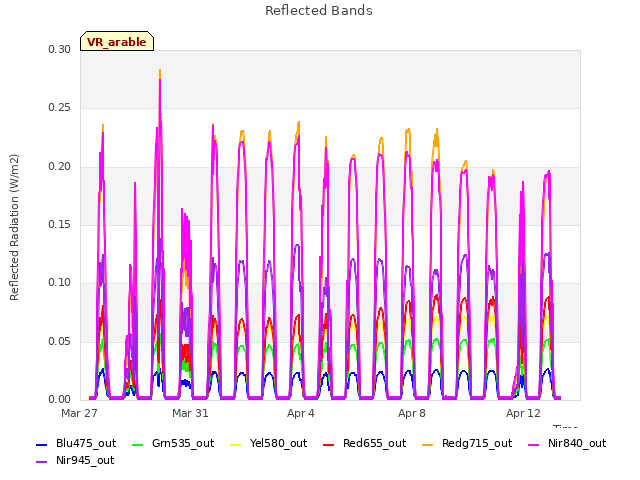This screenshot has height=480, width=640.
Task: Click the Blu475_out legend label
Action: [86, 443]
